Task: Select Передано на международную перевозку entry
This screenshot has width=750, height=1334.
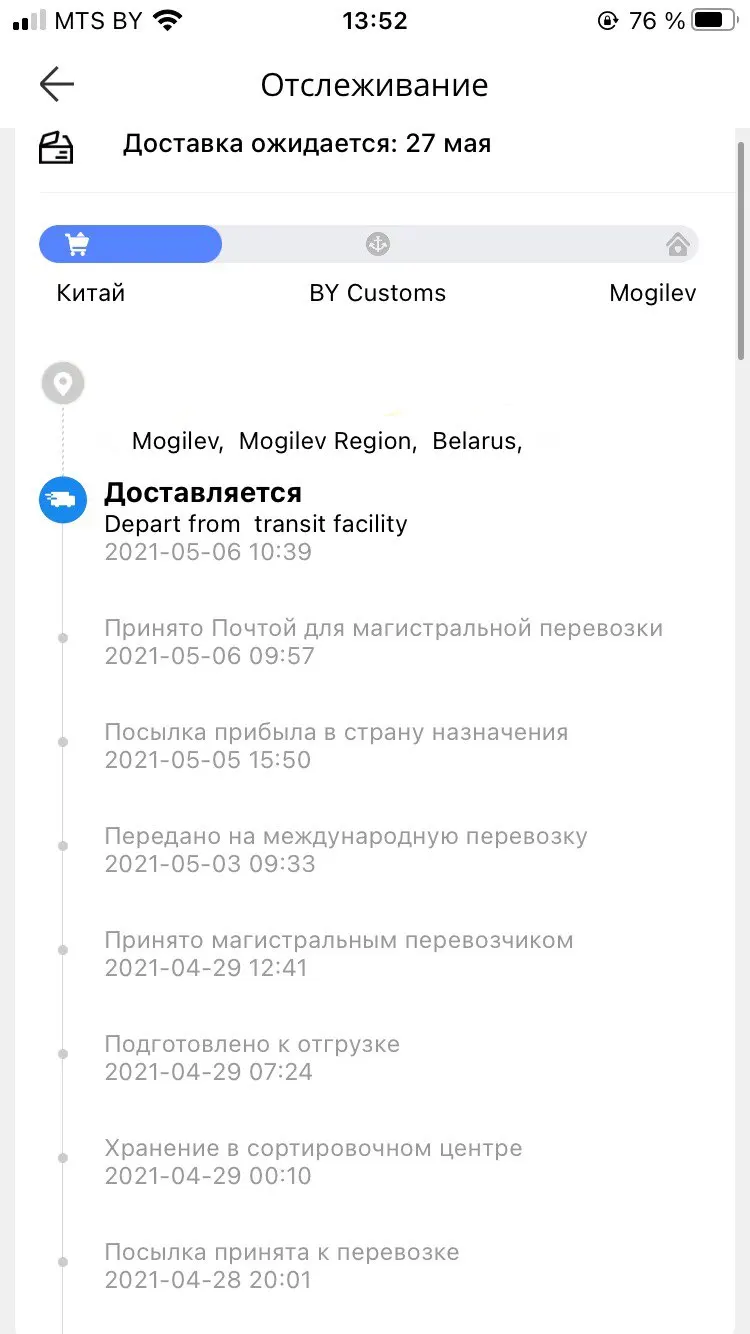Action: point(345,836)
